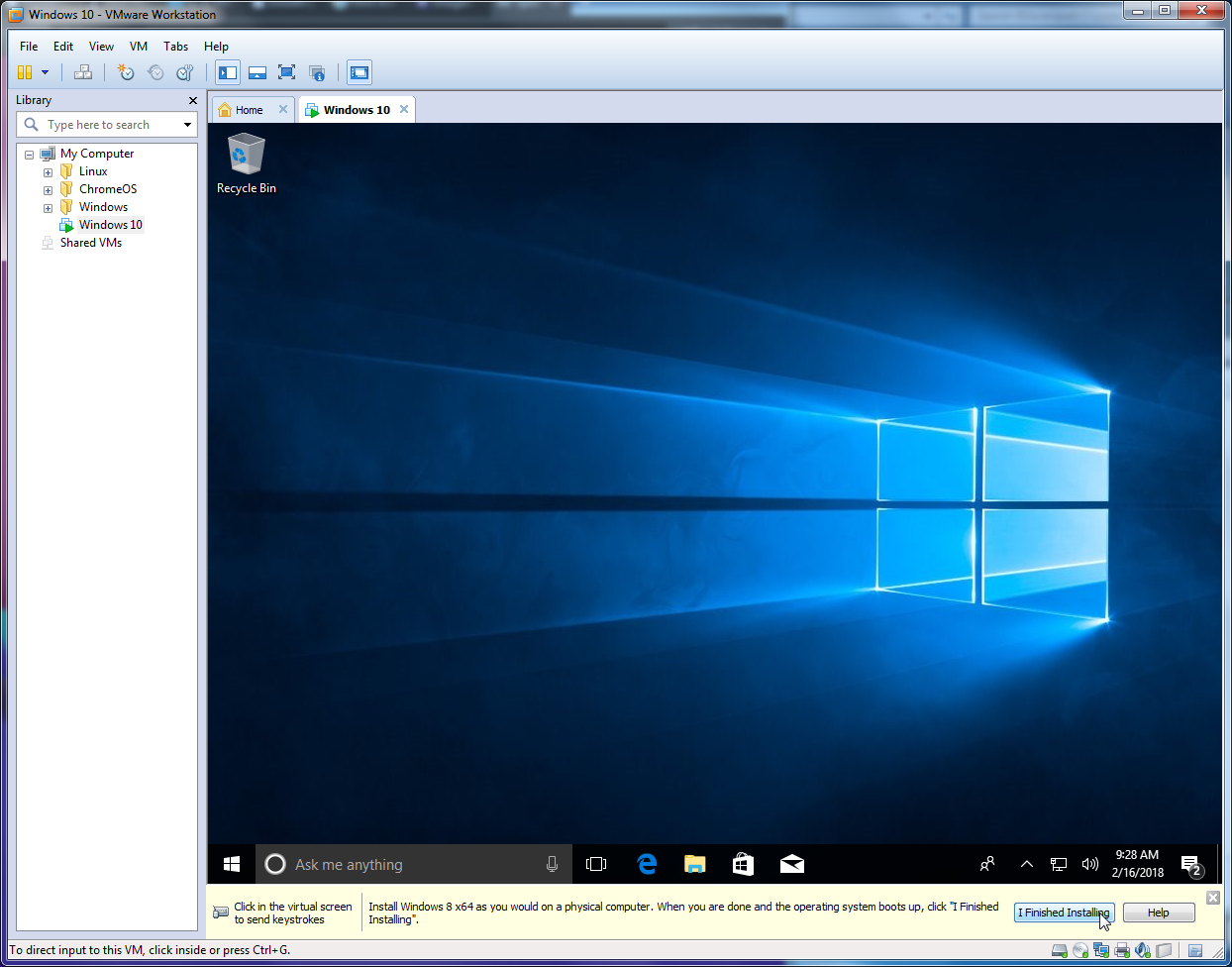Take a snapshot of this virtual machine
This screenshot has width=1232, height=967.
pos(126,72)
